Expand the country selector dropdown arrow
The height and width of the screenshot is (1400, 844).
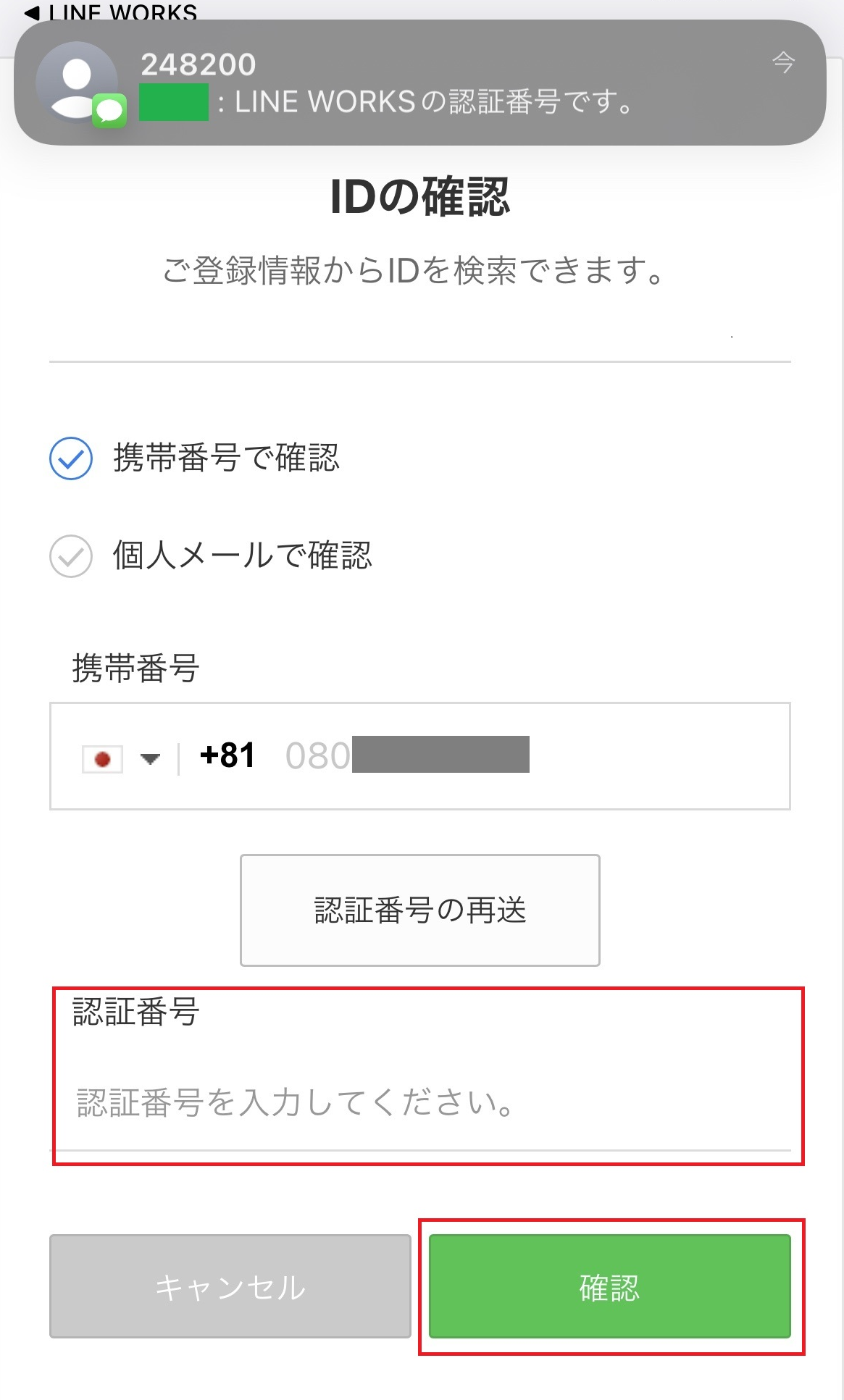point(150,758)
